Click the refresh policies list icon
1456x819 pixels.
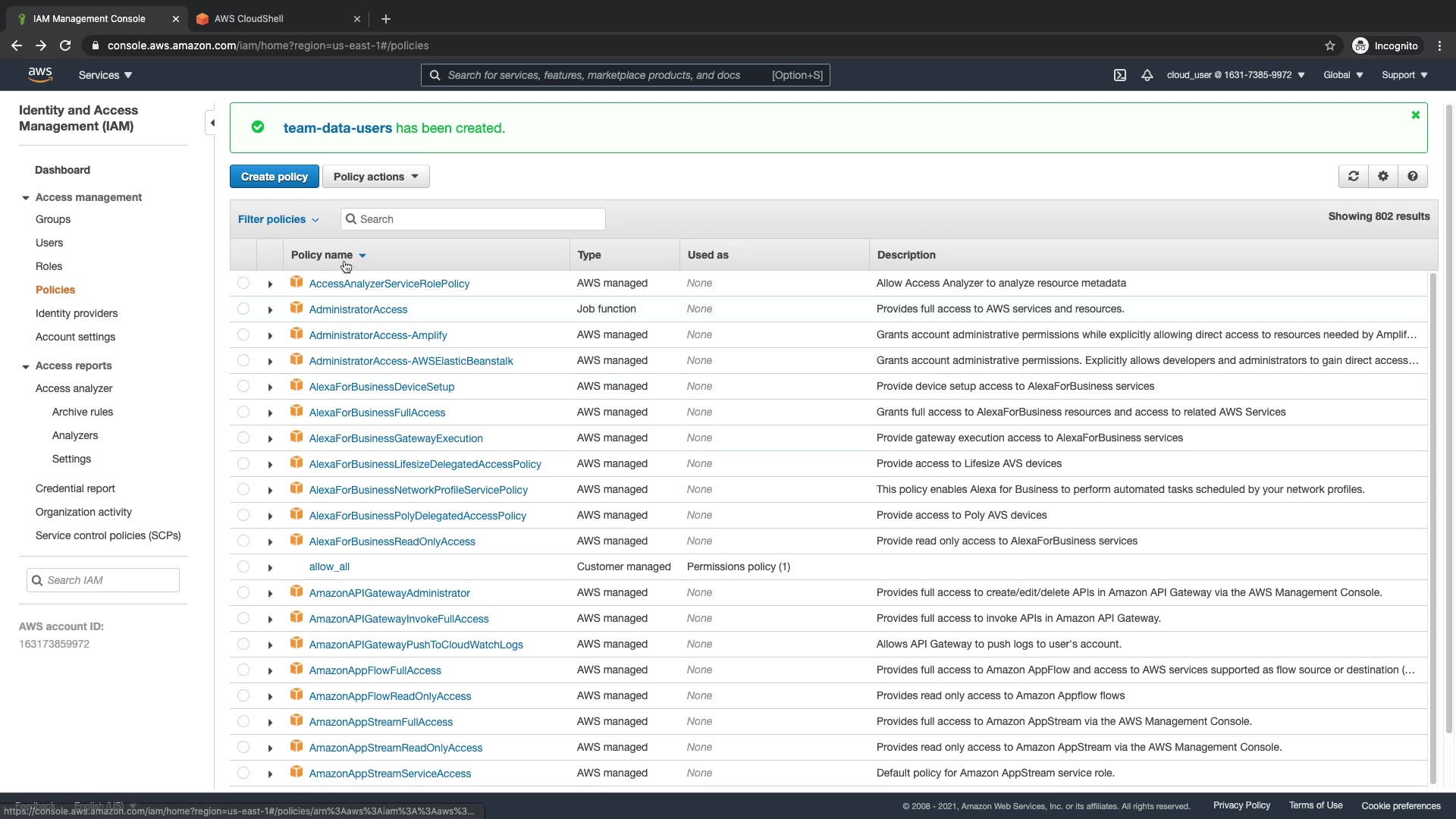tap(1353, 176)
